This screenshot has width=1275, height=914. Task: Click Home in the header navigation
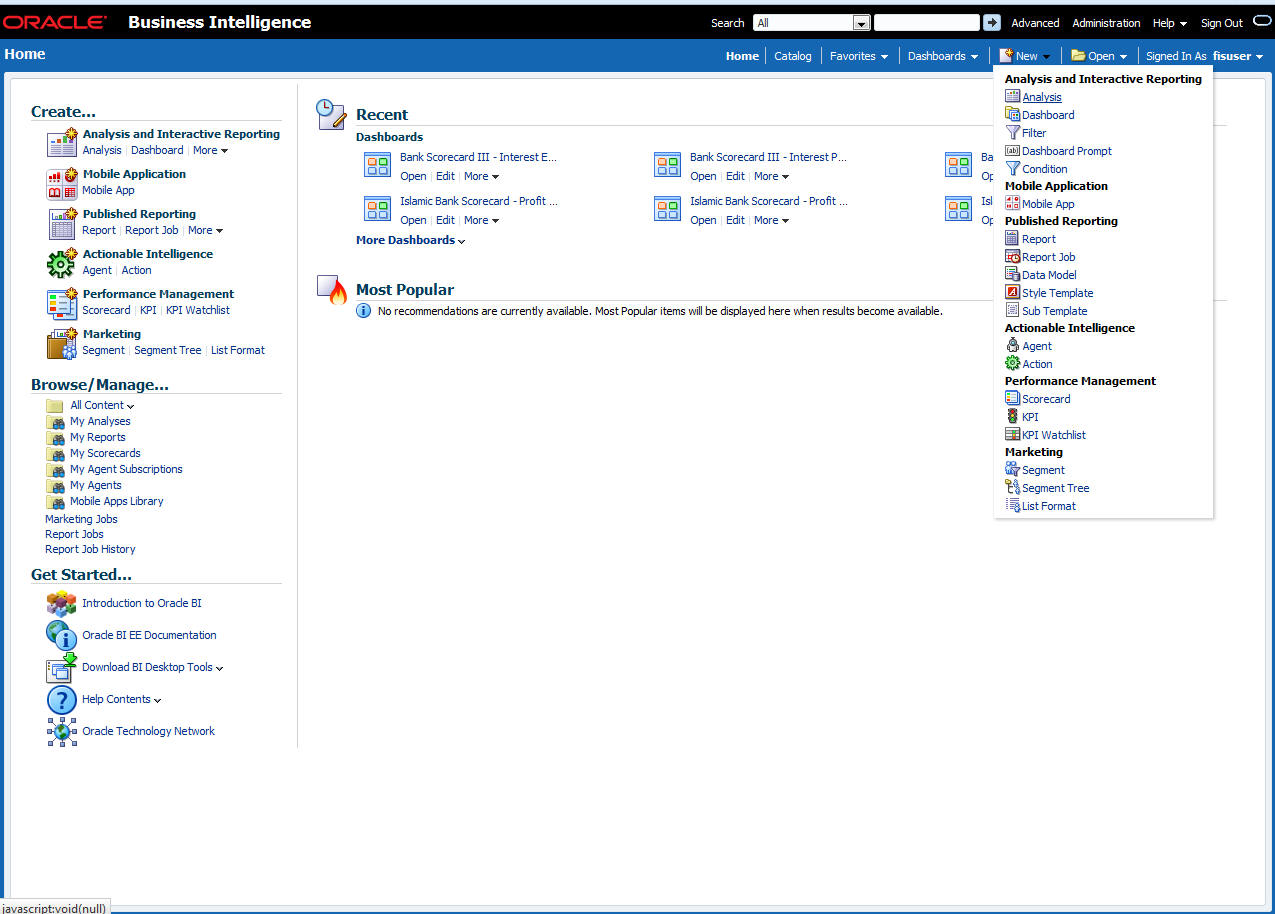(x=742, y=56)
